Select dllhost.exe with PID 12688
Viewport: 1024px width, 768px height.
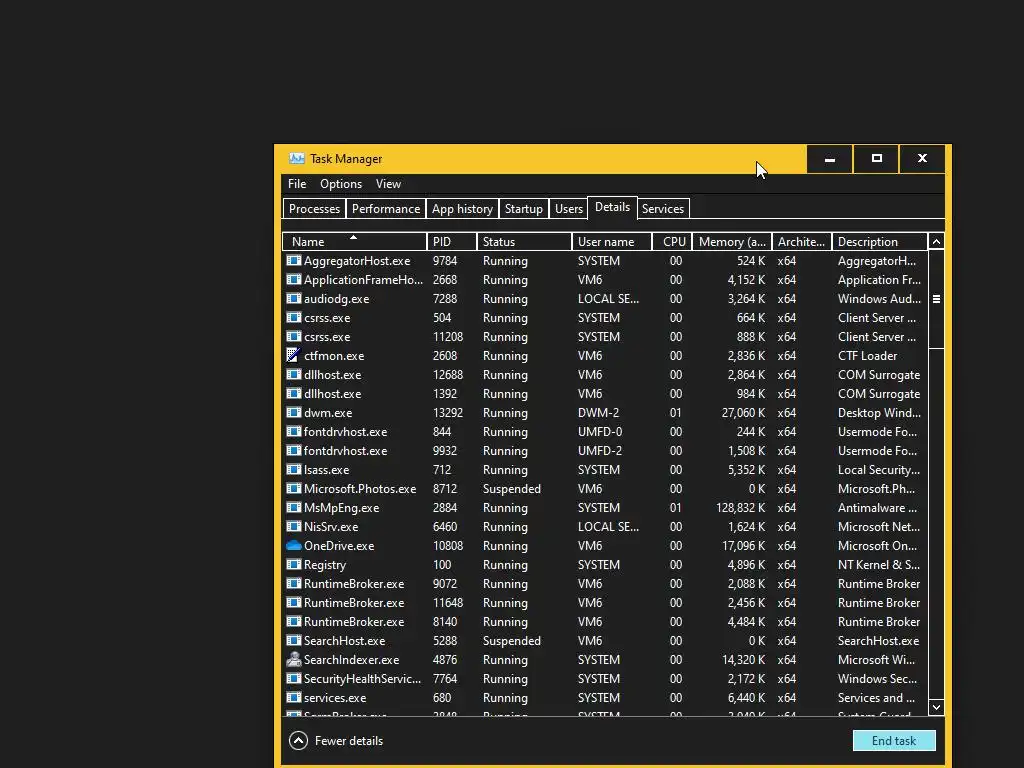pyautogui.click(x=605, y=374)
